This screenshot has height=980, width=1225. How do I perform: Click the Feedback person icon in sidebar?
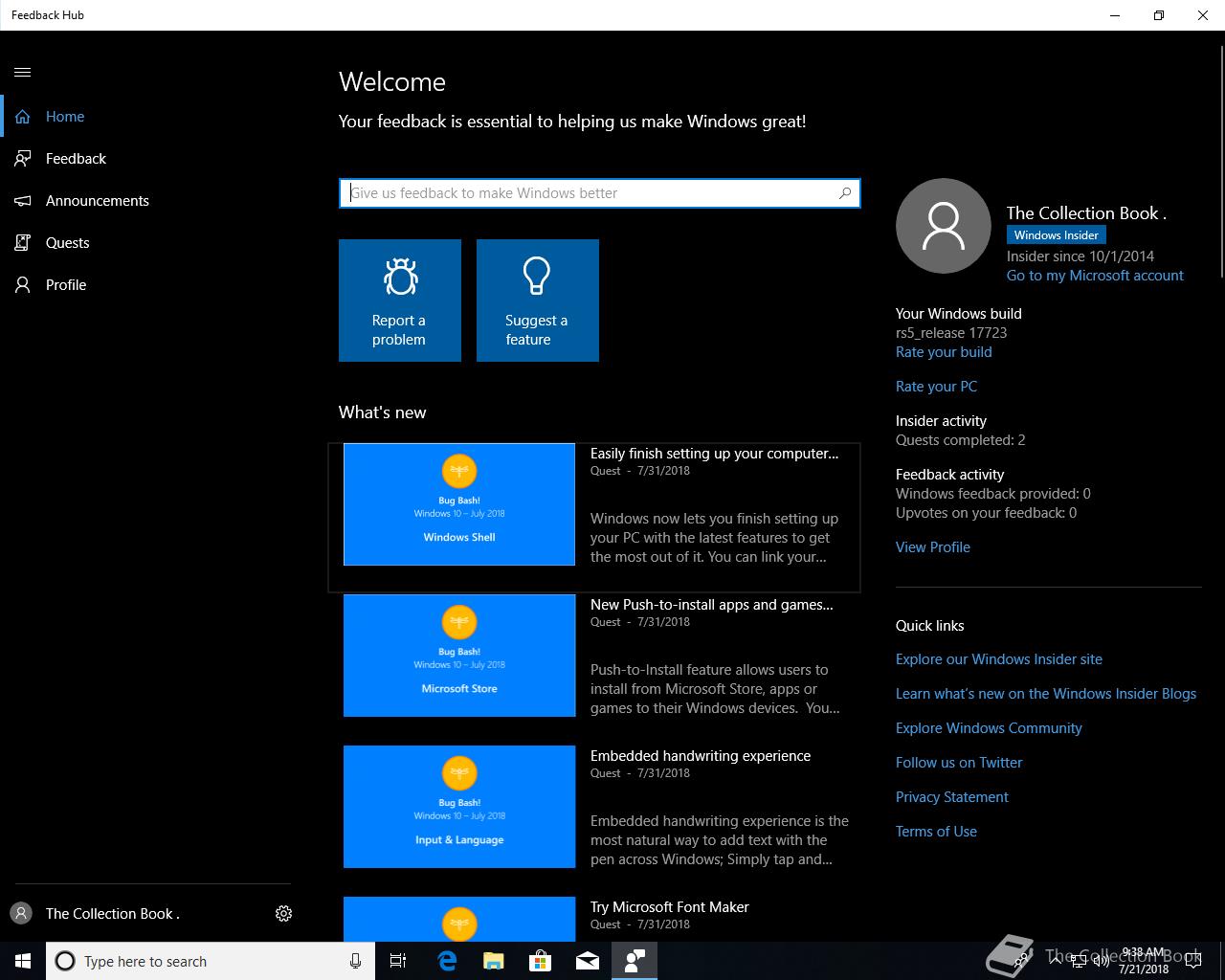tap(23, 159)
